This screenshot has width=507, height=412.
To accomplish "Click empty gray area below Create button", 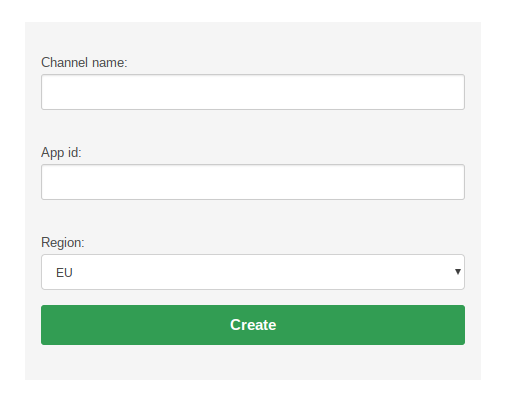I will tap(253, 363).
